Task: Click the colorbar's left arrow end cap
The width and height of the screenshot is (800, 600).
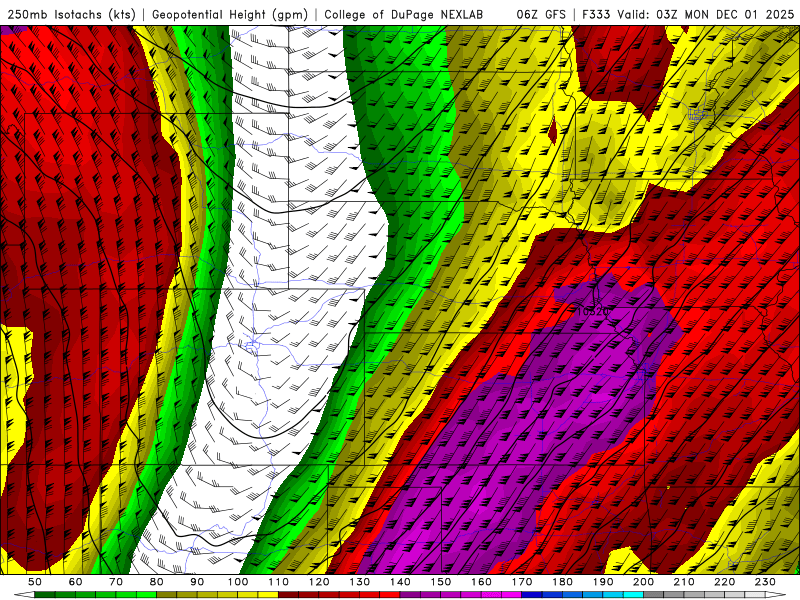Action: pos(24,595)
